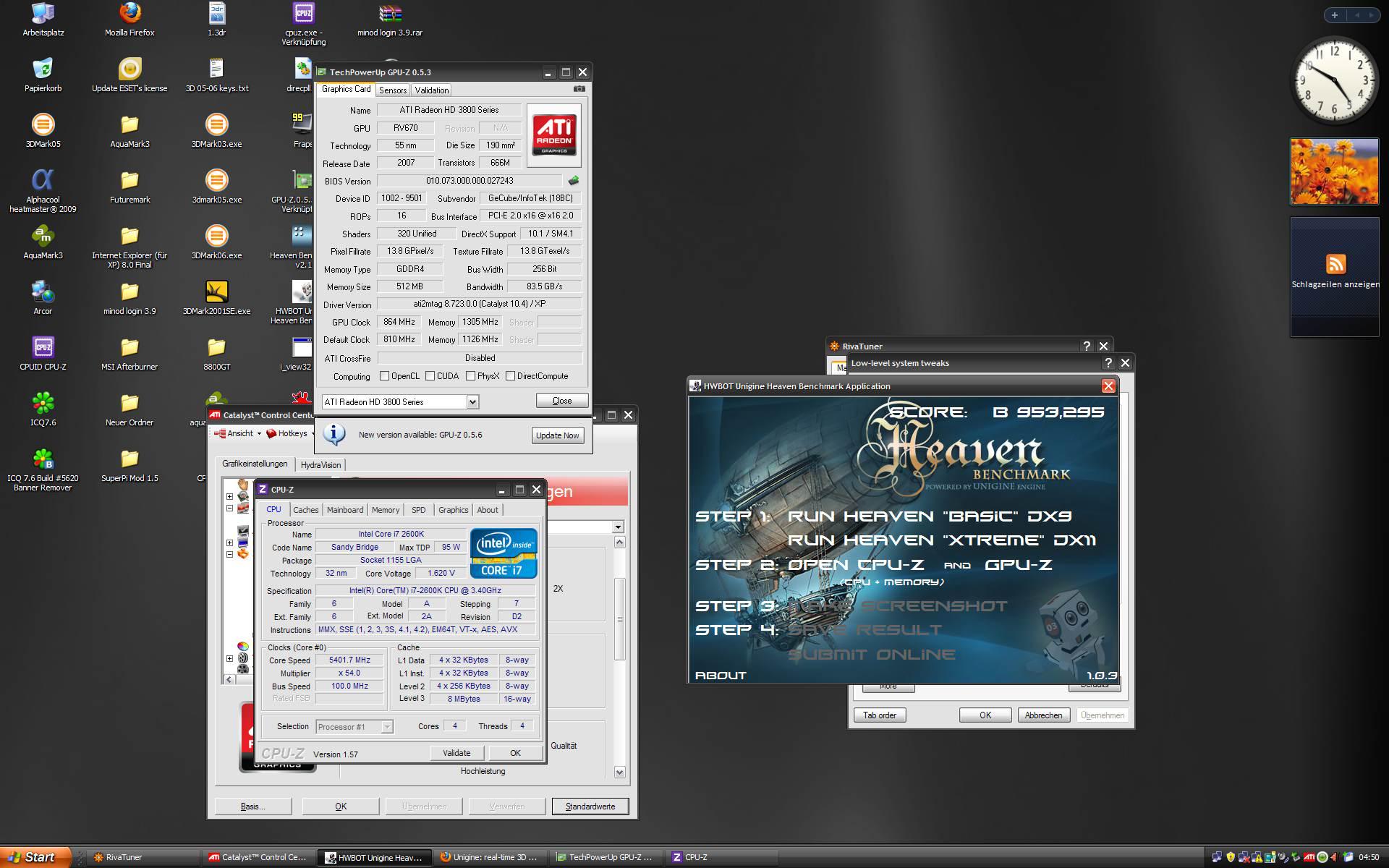Viewport: 1389px width, 868px height.
Task: Switch to the Unigine Firefox taskbar item
Action: coord(490,857)
